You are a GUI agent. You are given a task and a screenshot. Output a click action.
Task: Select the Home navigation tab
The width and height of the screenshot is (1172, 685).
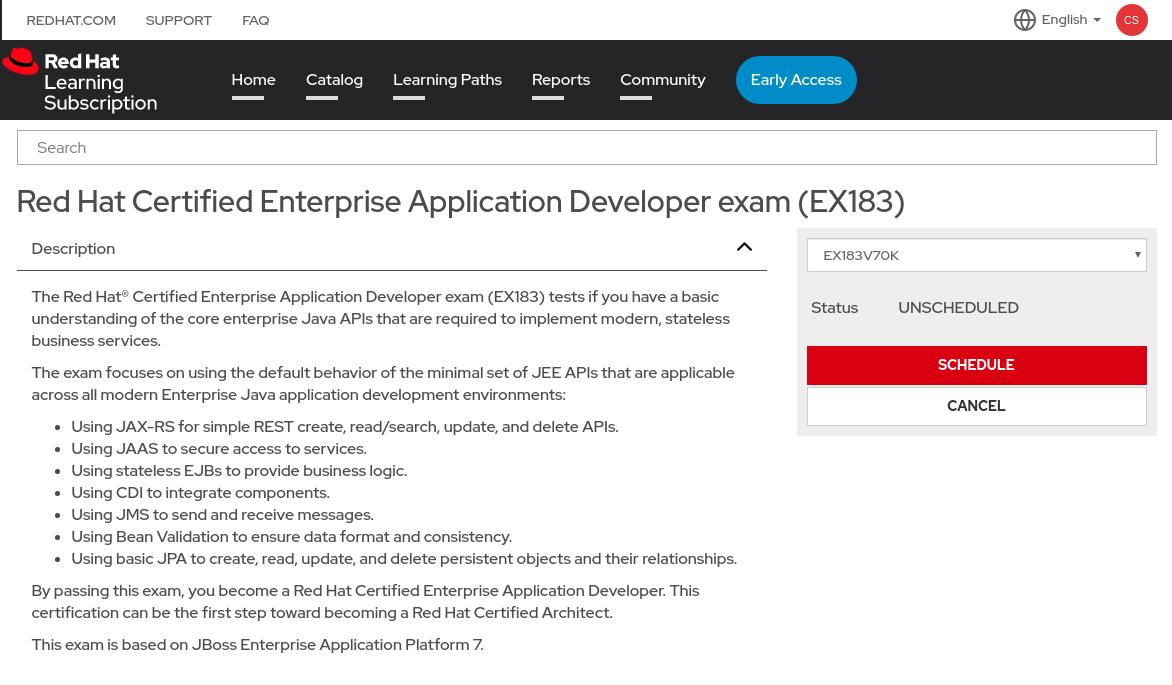tap(253, 80)
